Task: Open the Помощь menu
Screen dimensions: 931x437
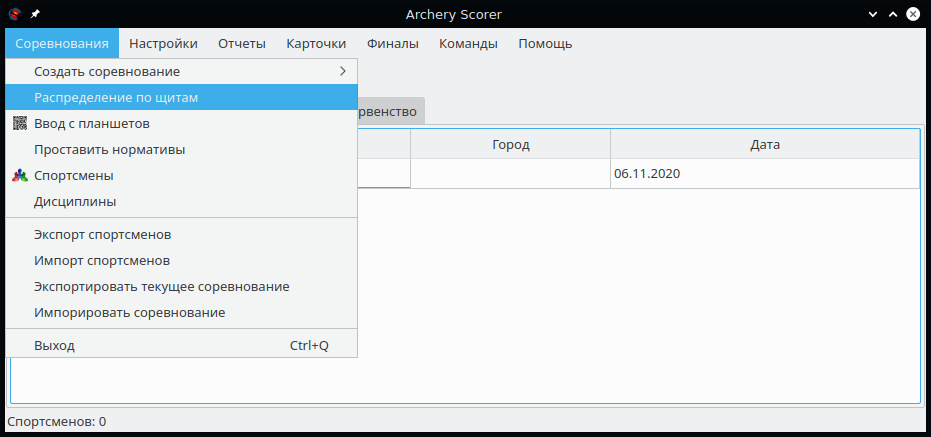Action: tap(545, 43)
